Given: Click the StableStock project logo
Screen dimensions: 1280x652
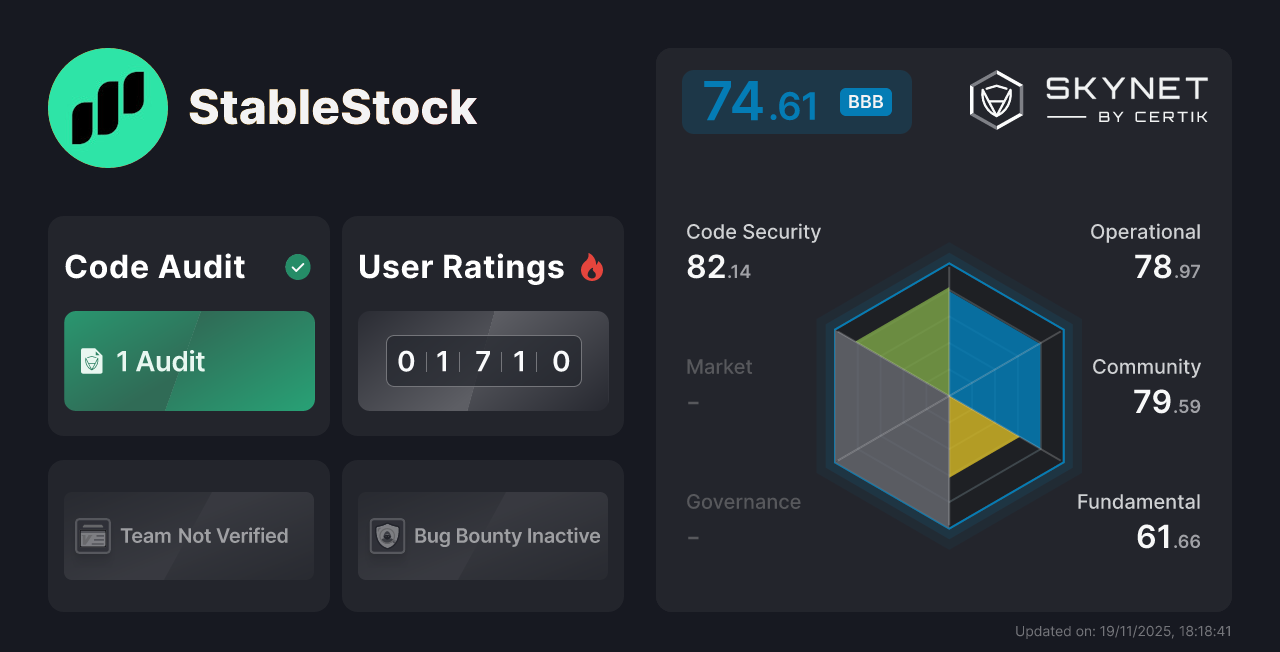Looking at the screenshot, I should coord(107,107).
